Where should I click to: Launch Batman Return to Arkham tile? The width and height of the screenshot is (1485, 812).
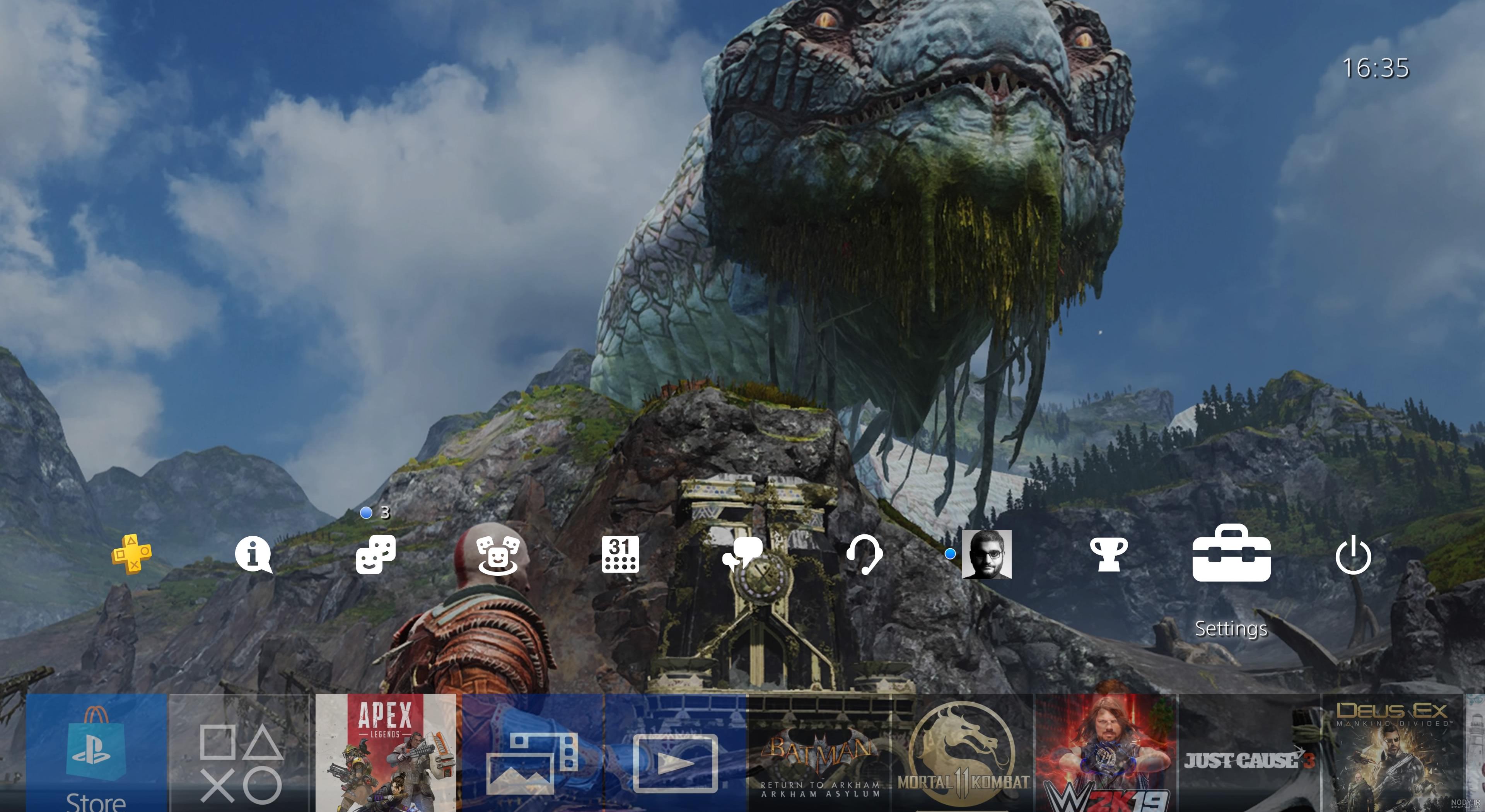click(819, 752)
